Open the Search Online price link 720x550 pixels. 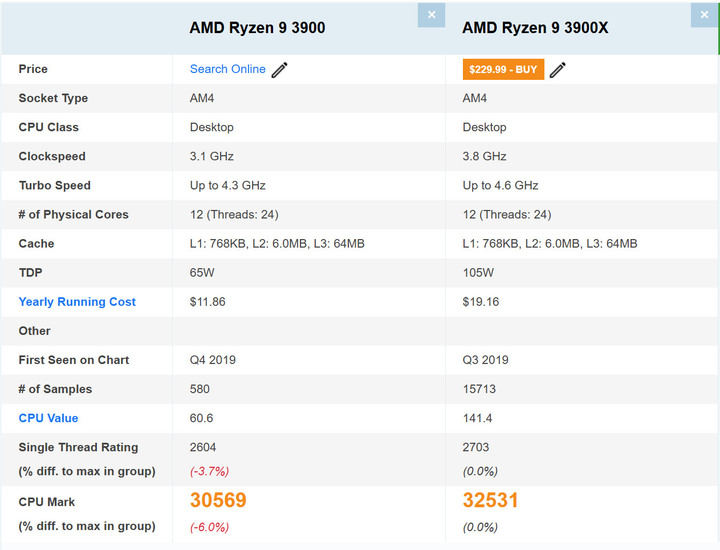227,69
